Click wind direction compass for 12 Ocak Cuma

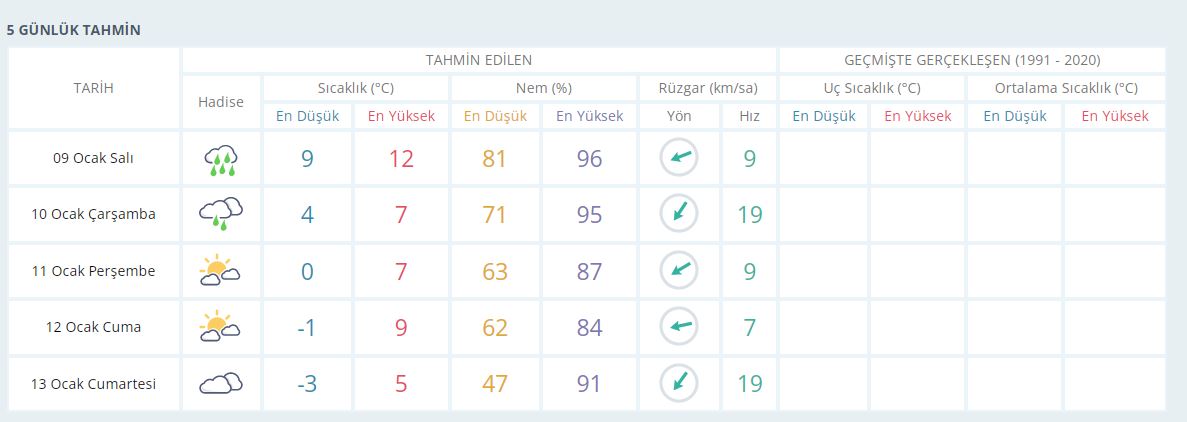point(679,327)
